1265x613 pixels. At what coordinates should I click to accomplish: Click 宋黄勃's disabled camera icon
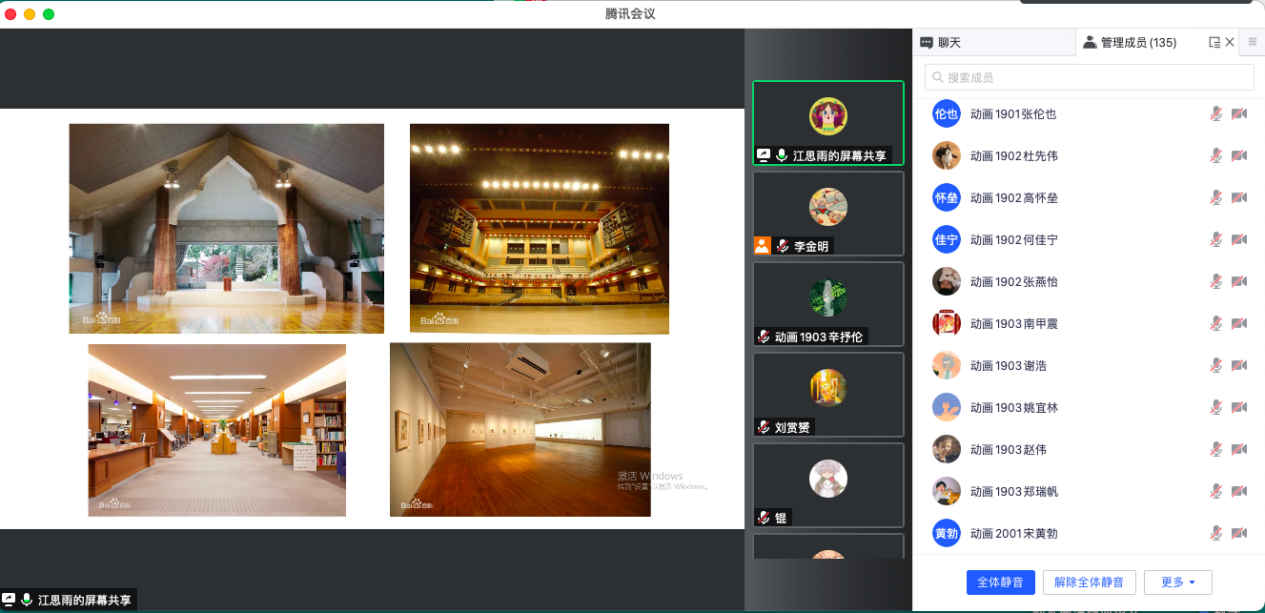[1239, 534]
